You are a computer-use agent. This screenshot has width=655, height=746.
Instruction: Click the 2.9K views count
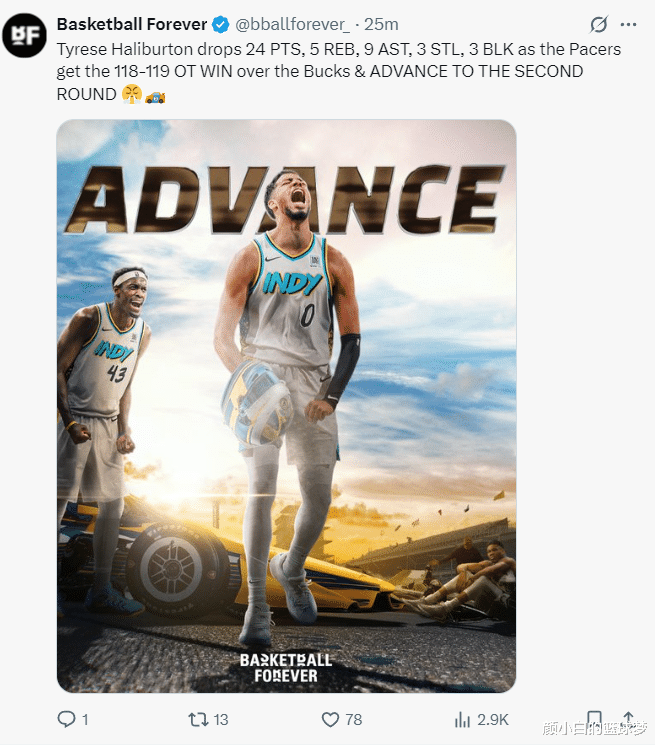point(493,719)
